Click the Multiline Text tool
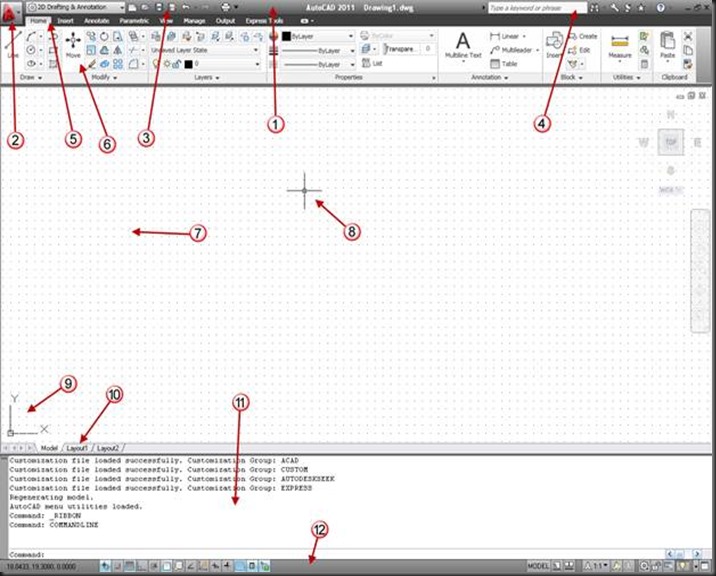 463,45
